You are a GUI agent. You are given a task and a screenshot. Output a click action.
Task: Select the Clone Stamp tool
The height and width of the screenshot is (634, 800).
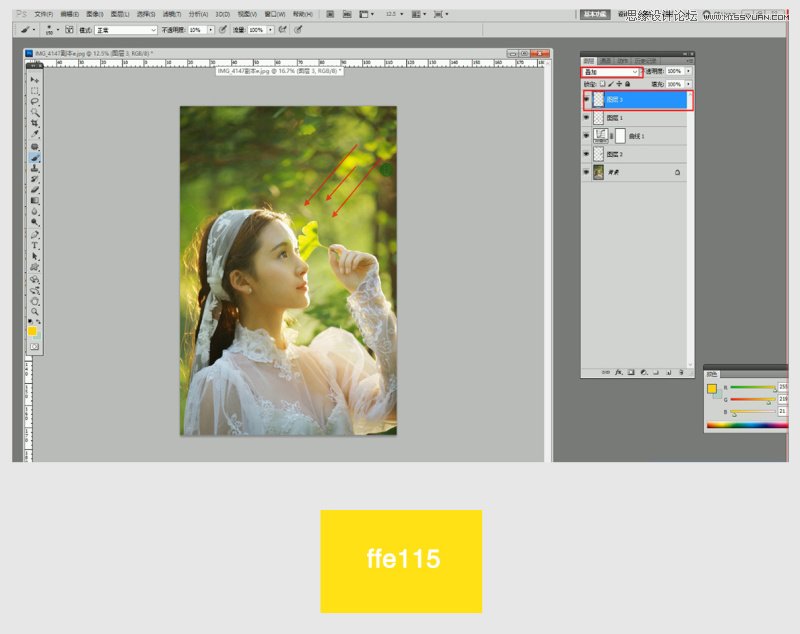35,168
